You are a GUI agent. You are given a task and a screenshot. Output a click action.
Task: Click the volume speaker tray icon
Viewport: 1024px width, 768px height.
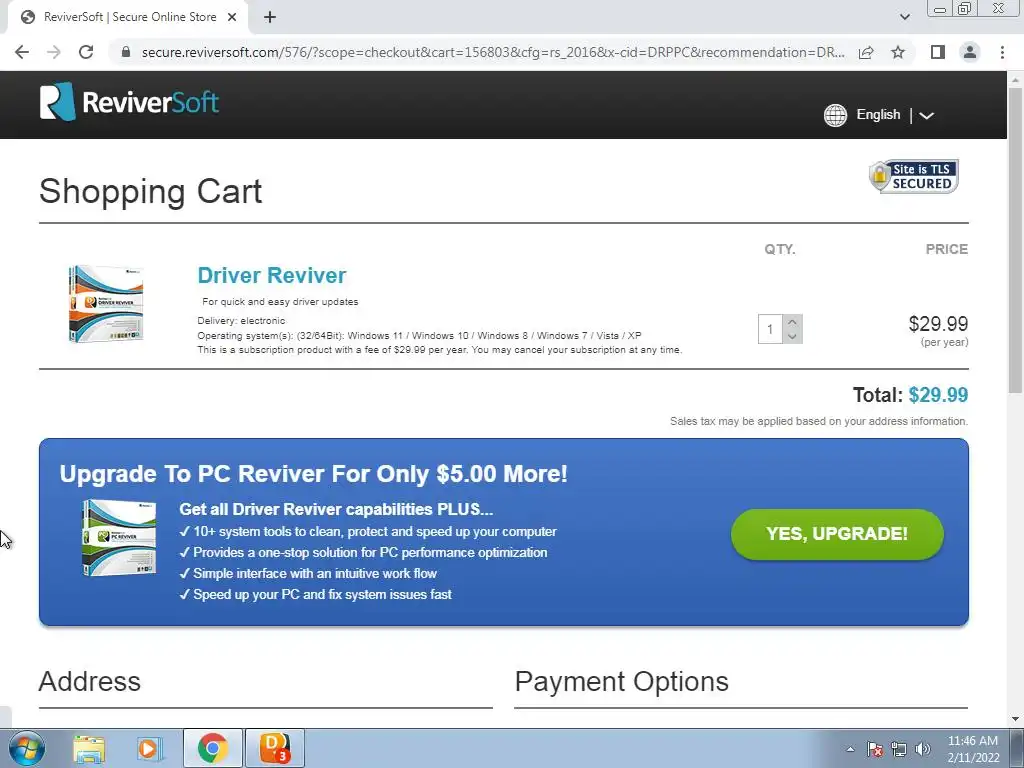tap(923, 749)
